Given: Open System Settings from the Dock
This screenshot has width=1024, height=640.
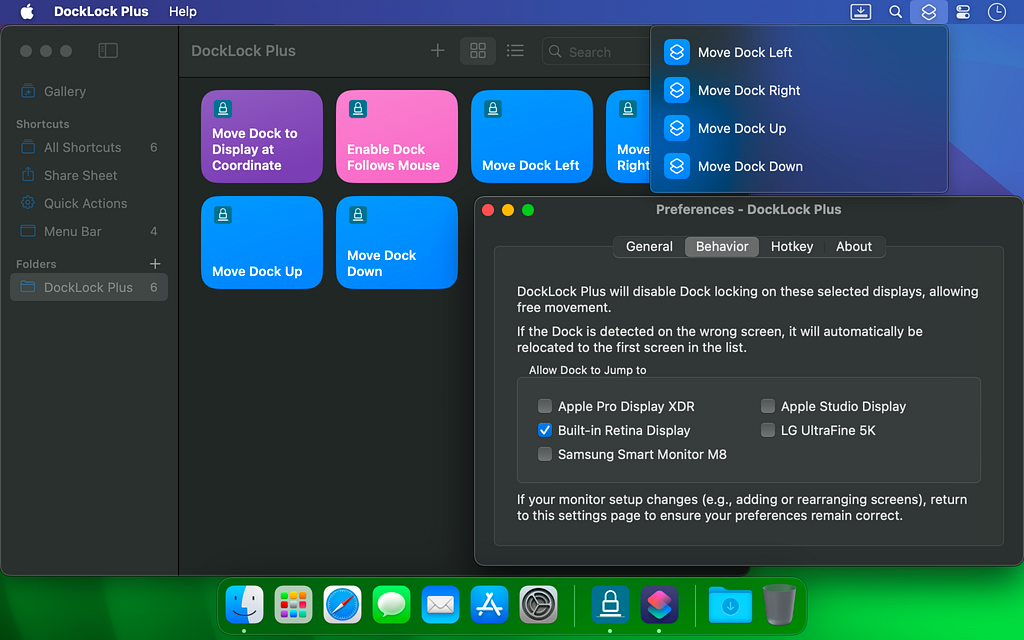Looking at the screenshot, I should click(x=538, y=605).
